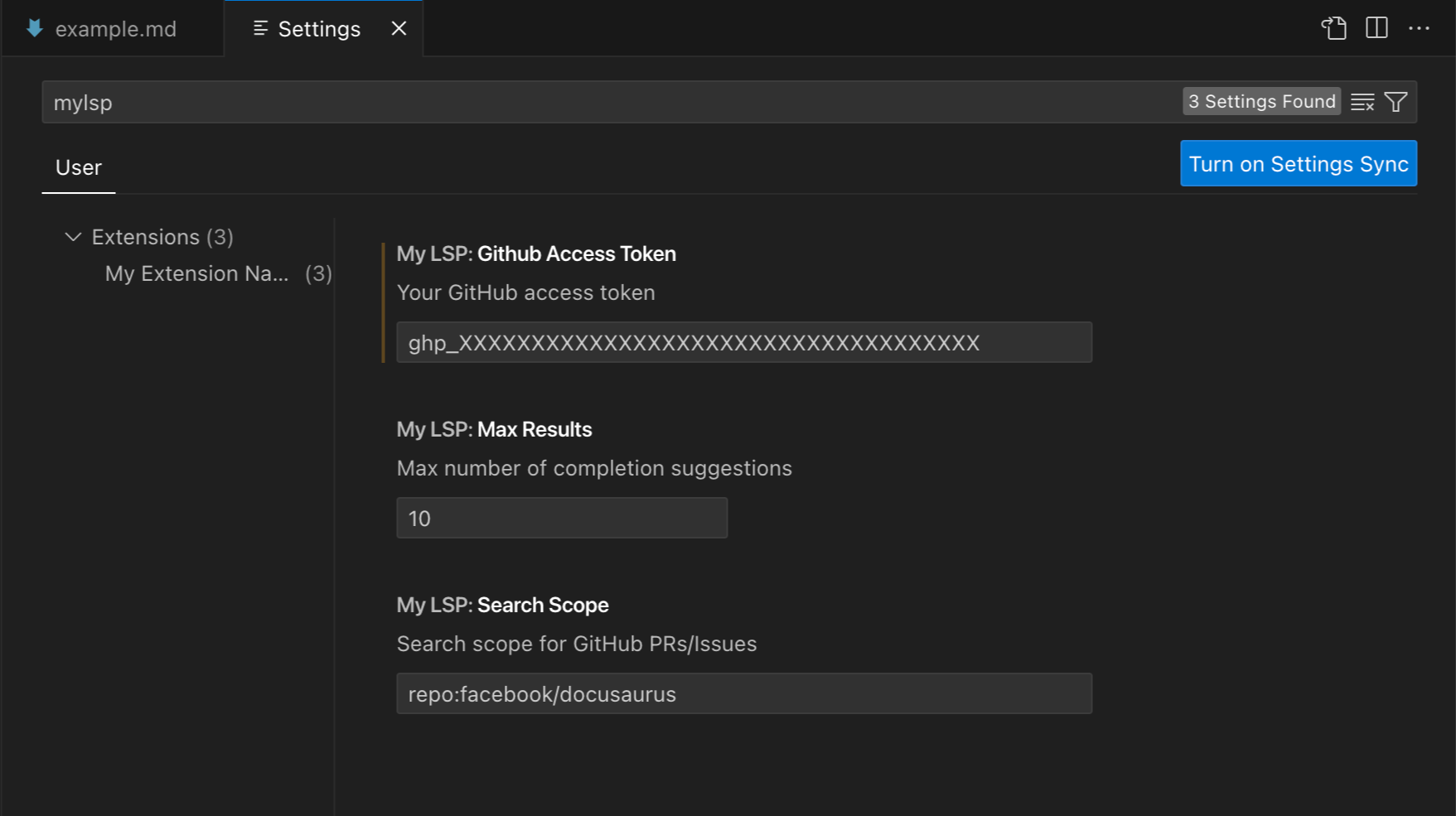1456x816 pixels.
Task: Click 'Your GitHub access token' description
Action: [525, 292]
